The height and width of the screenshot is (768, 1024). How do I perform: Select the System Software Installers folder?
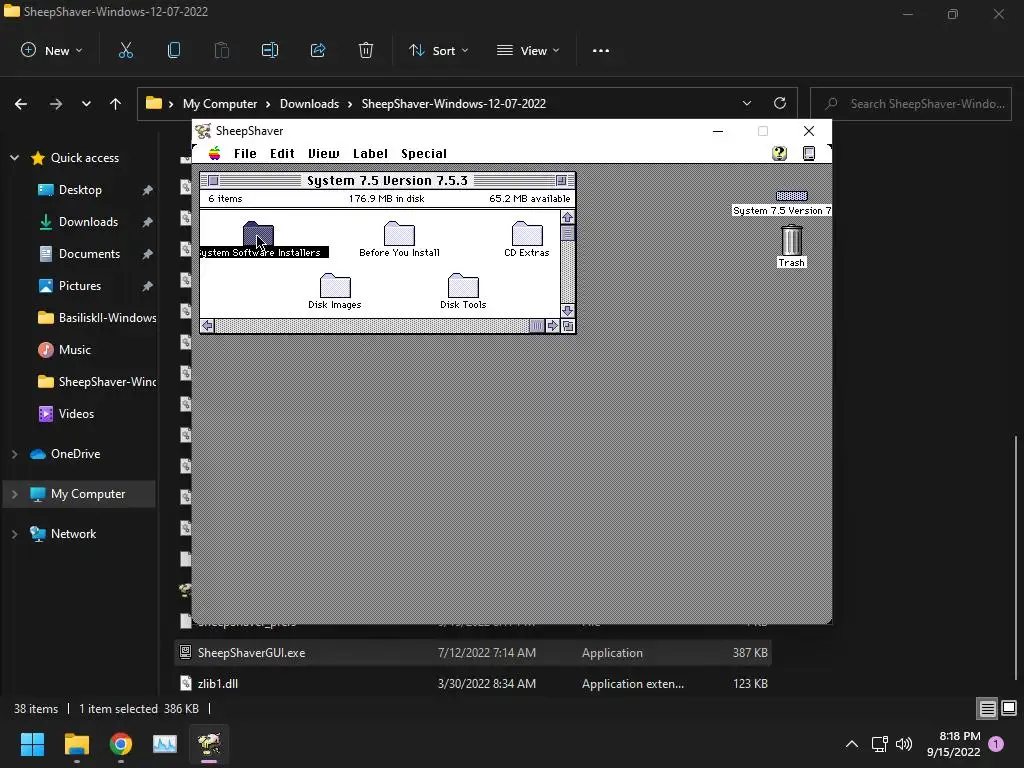(x=259, y=233)
